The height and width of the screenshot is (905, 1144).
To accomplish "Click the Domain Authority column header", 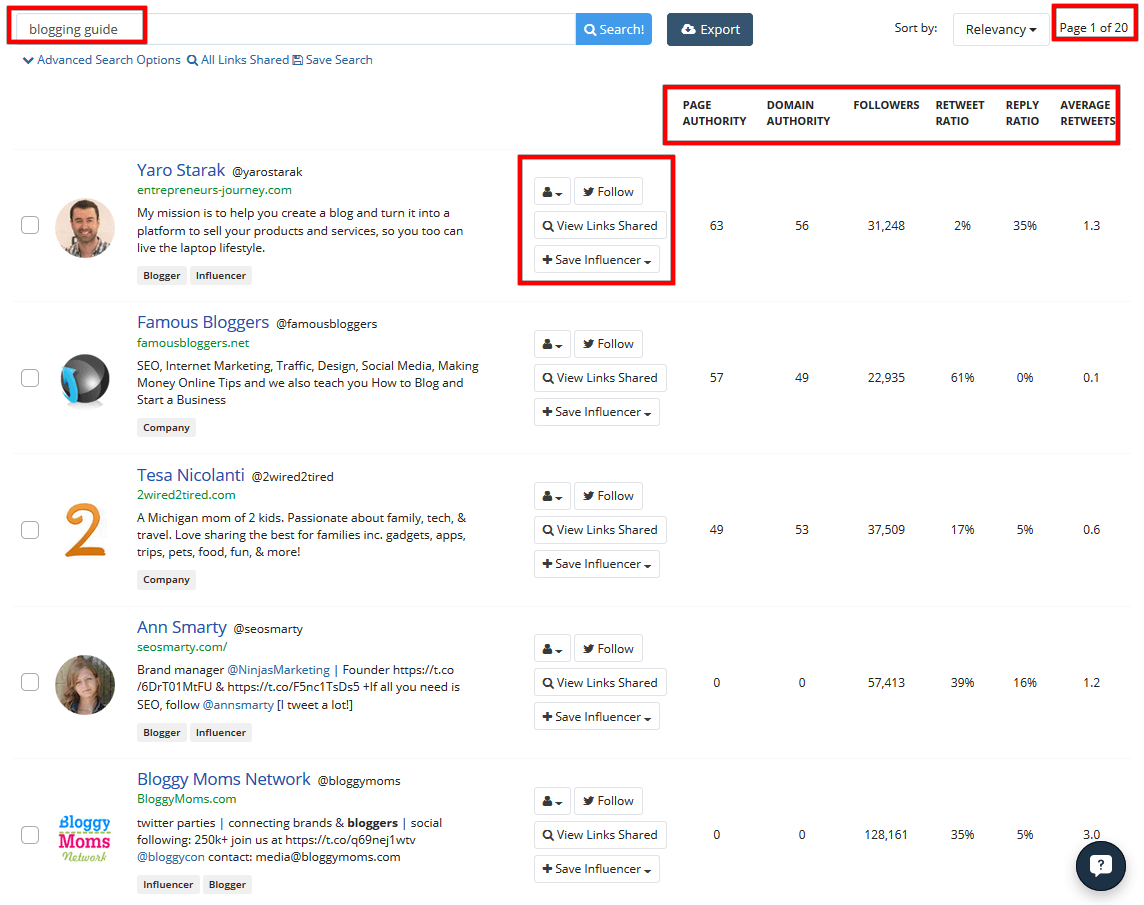I will [x=798, y=113].
